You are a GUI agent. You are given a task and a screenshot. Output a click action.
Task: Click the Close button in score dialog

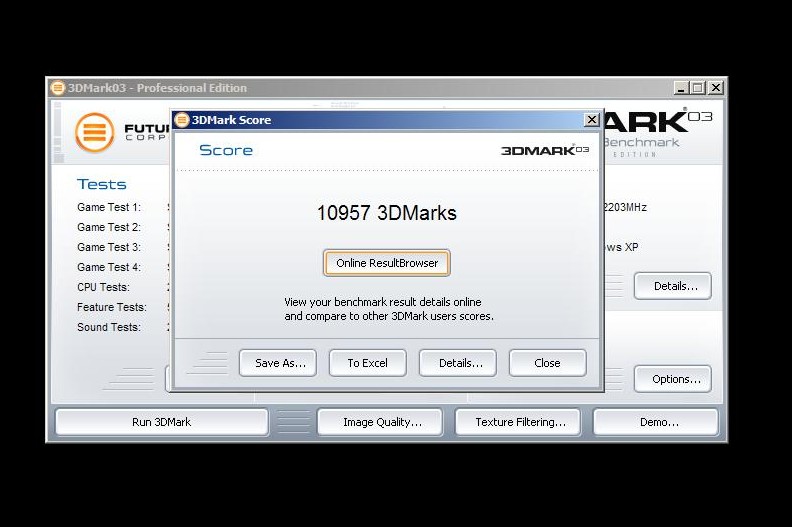coord(548,363)
